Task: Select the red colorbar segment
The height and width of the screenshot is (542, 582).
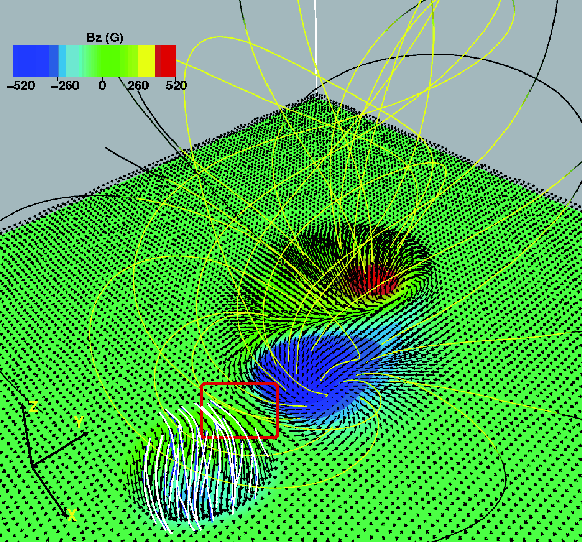Action: pos(166,61)
